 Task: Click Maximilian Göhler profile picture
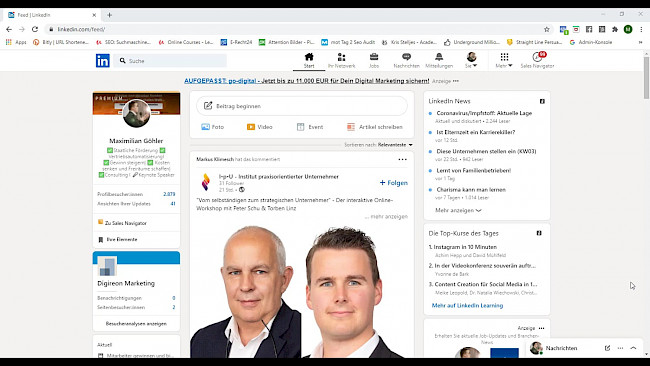click(136, 113)
